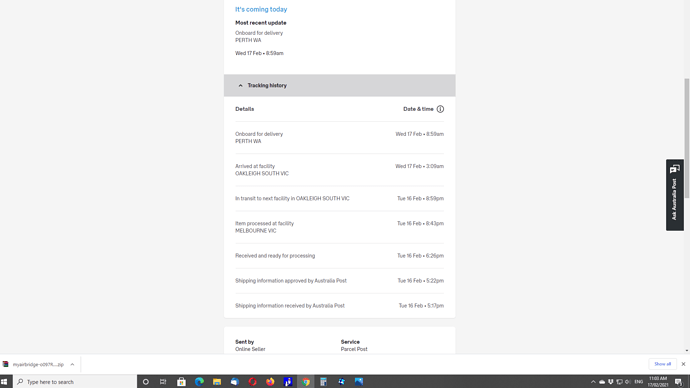Screen dimensions: 690x388
Task: Select 'In transit to next facility' row text
Action: [x=292, y=198]
